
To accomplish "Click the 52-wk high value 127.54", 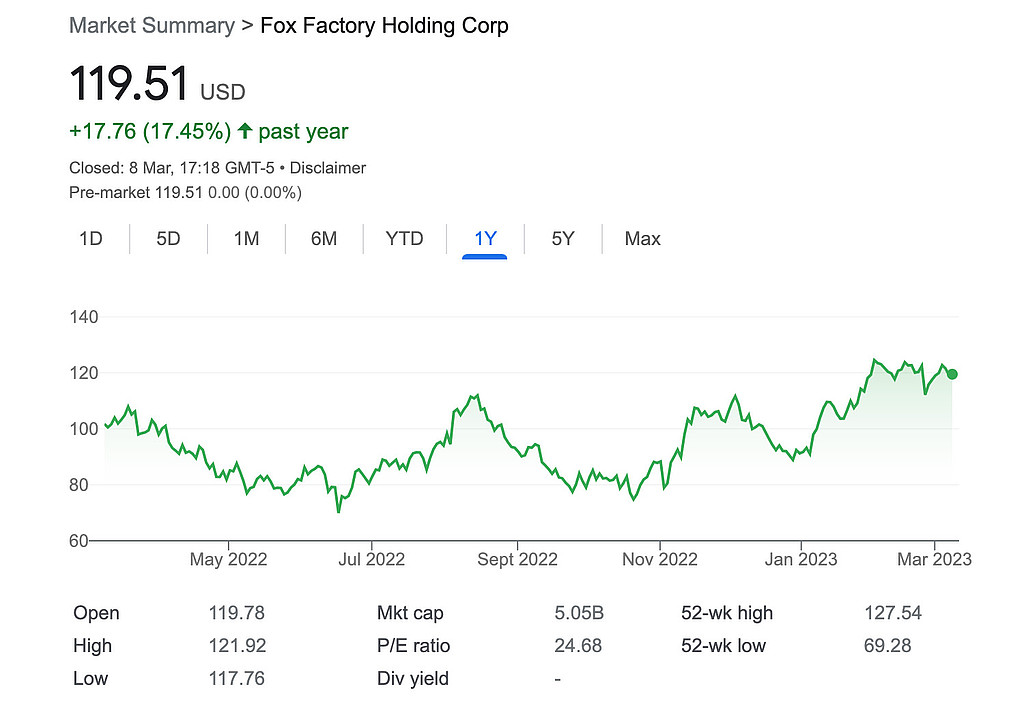I will point(892,613).
